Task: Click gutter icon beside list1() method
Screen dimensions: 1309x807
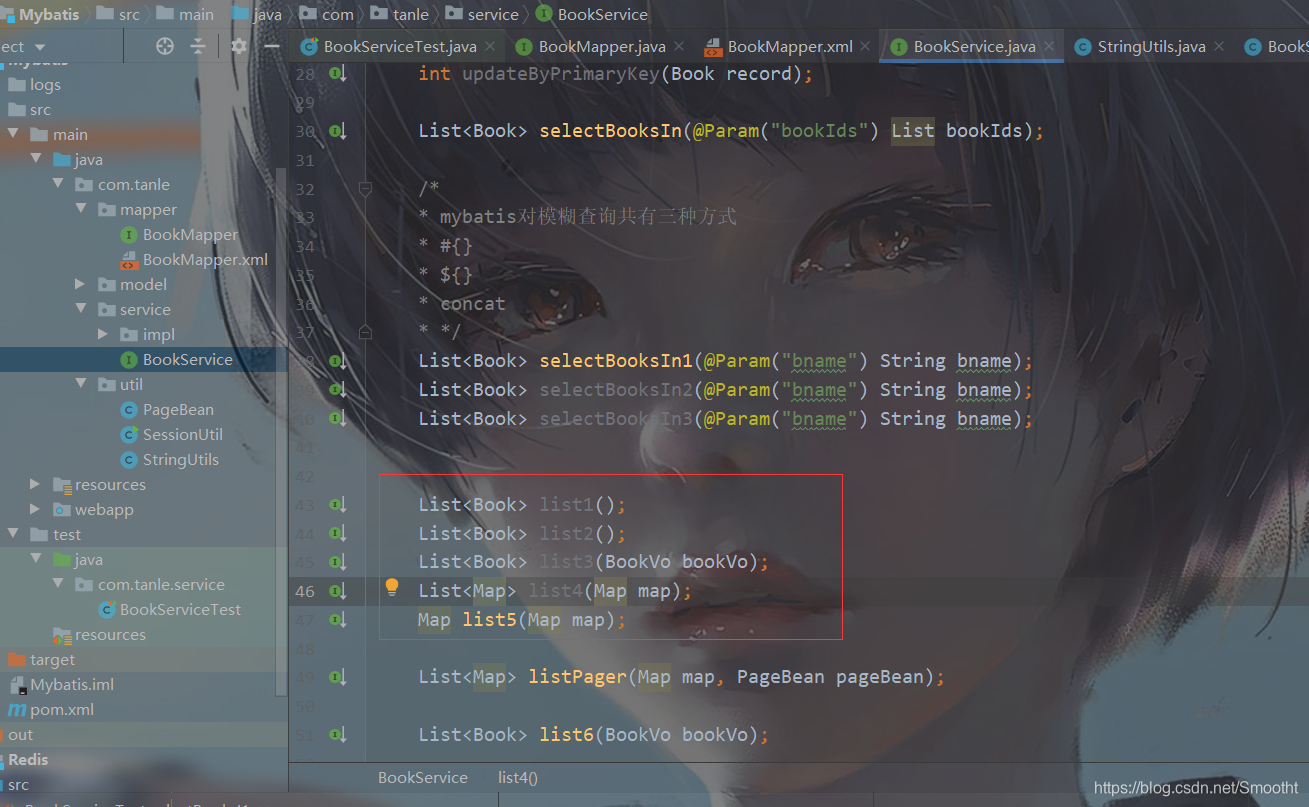Action: 338,505
